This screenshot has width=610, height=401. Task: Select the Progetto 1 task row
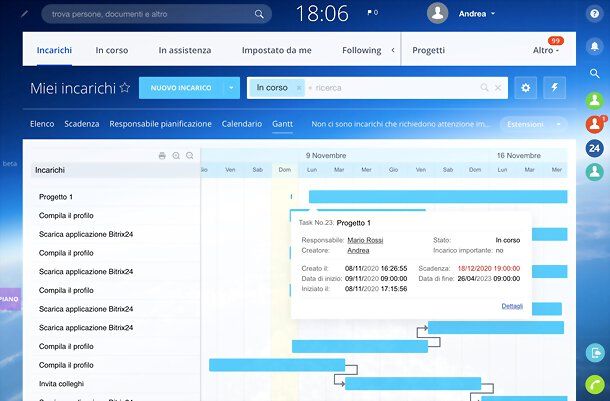115,197
